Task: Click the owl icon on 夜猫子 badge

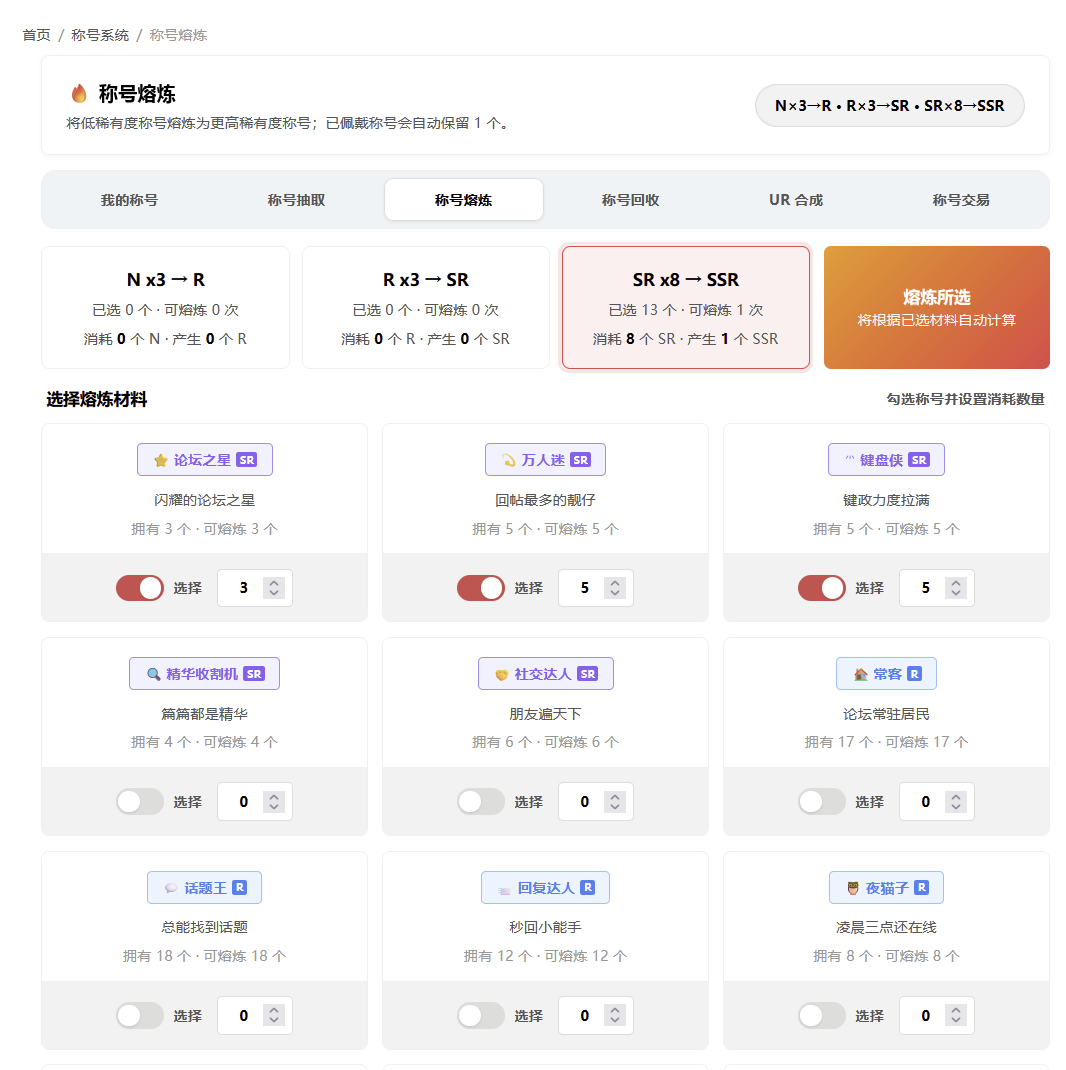Action: point(853,888)
